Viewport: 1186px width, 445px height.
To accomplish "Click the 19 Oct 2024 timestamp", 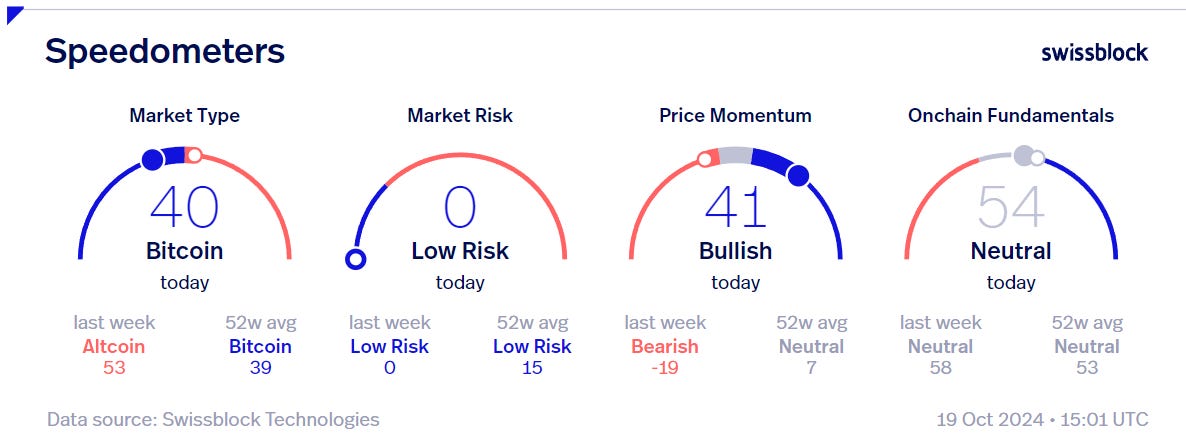I will click(x=1042, y=419).
